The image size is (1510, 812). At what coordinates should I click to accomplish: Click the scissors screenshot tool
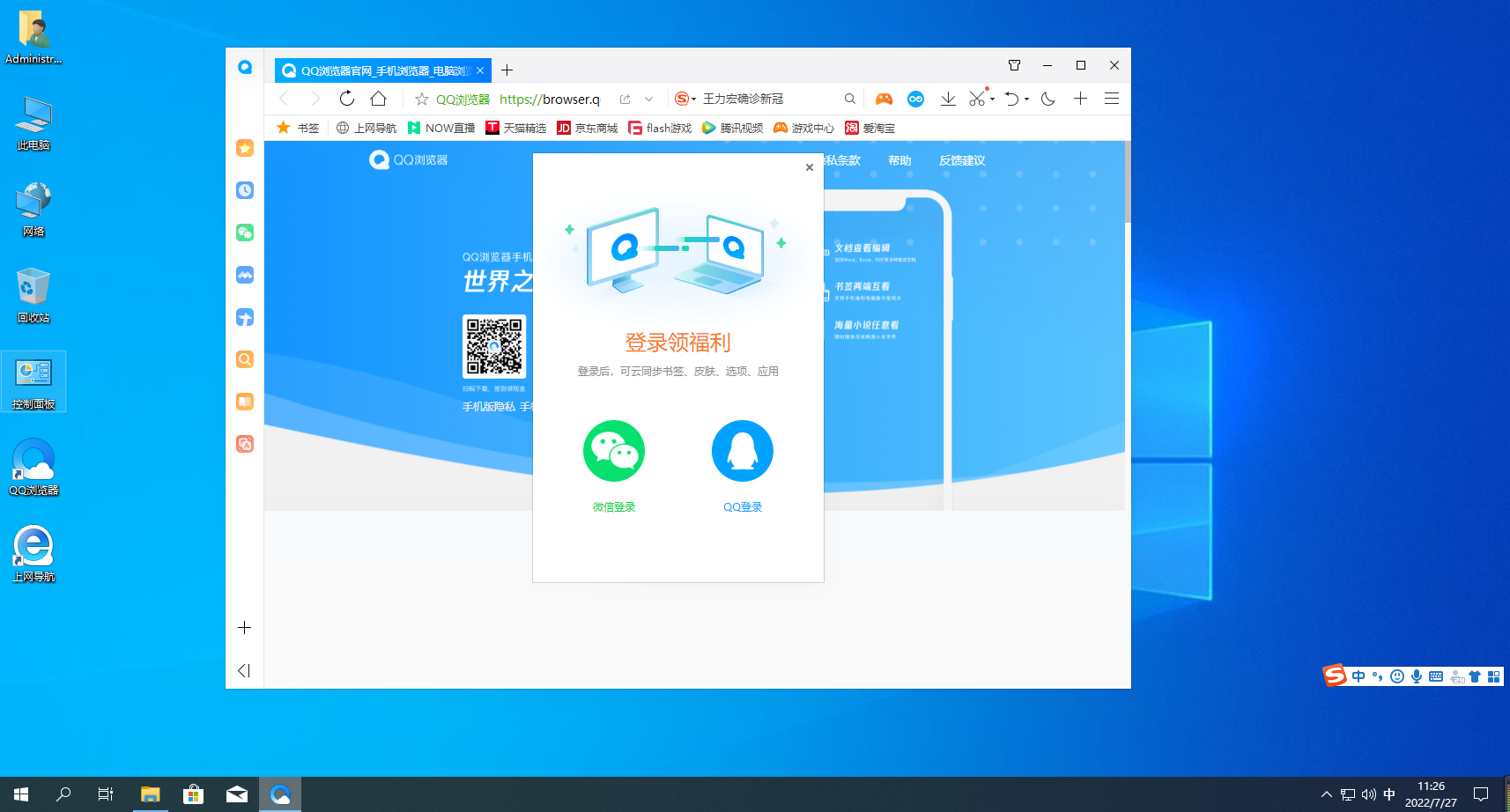pos(977,99)
